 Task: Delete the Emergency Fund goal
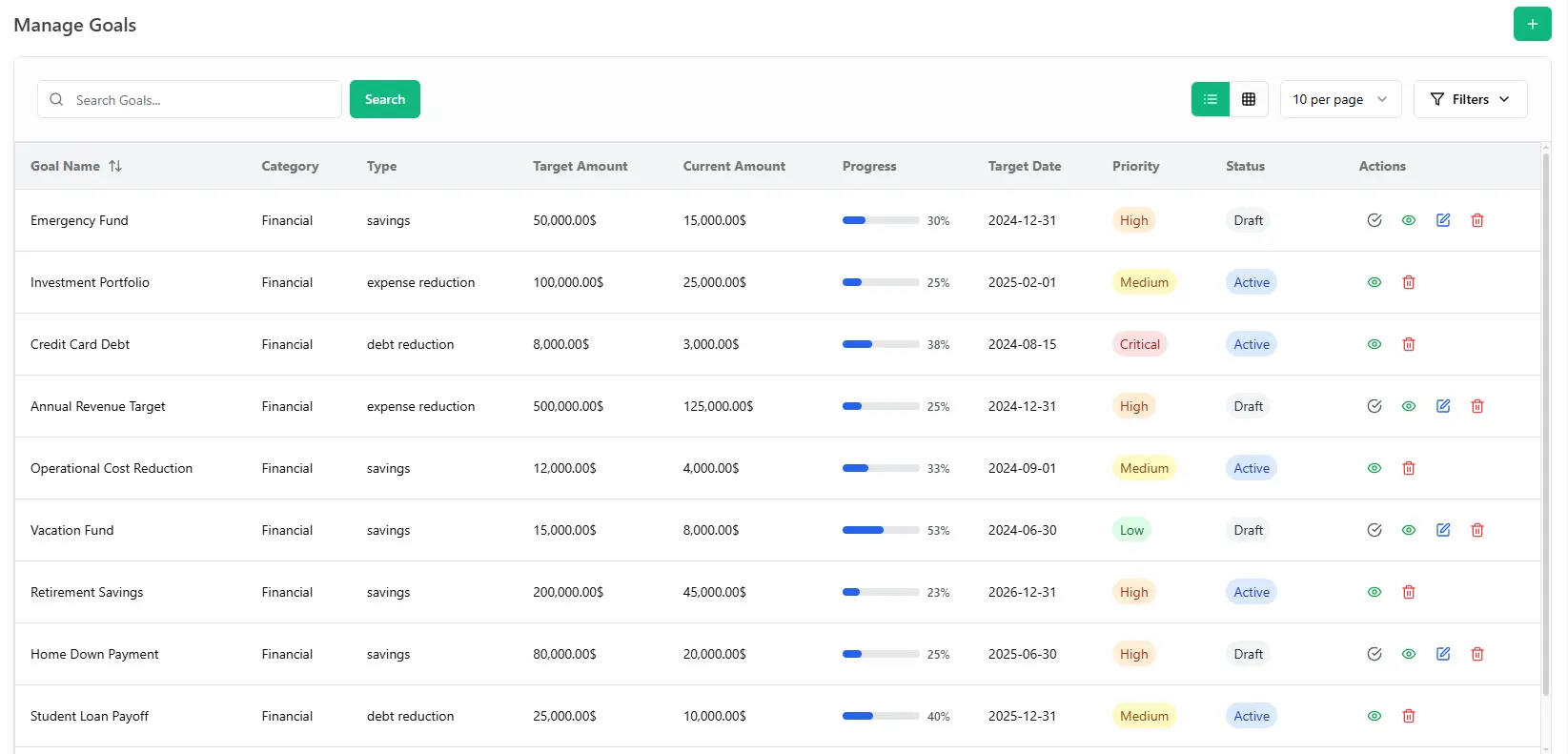coord(1477,220)
